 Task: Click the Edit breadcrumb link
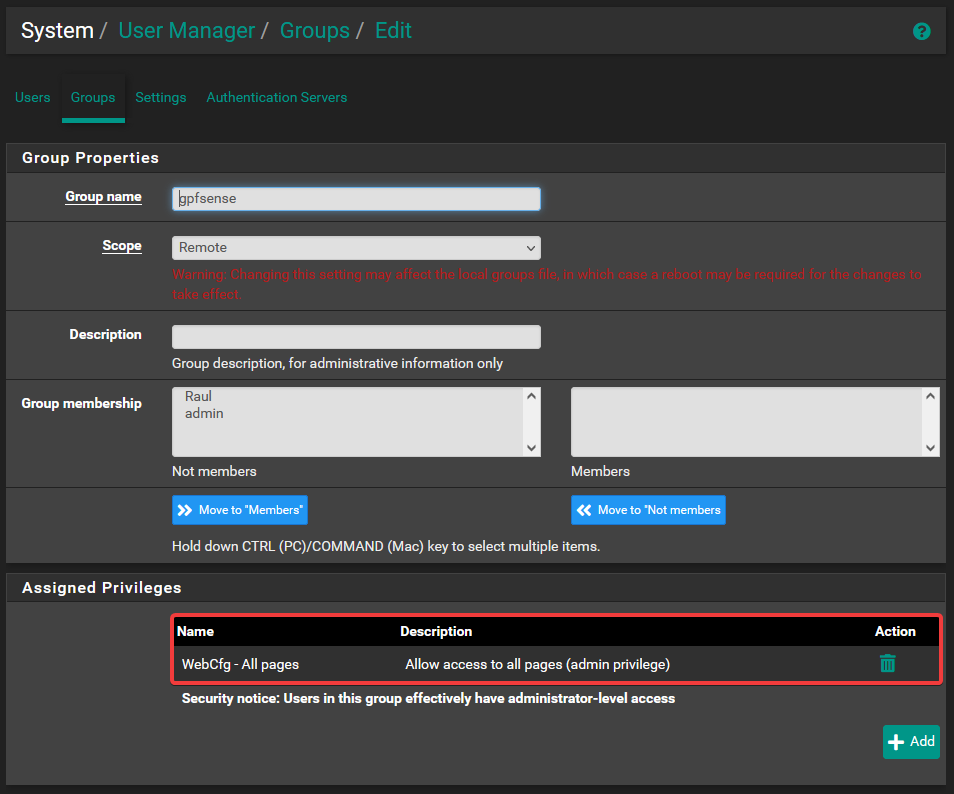[393, 30]
